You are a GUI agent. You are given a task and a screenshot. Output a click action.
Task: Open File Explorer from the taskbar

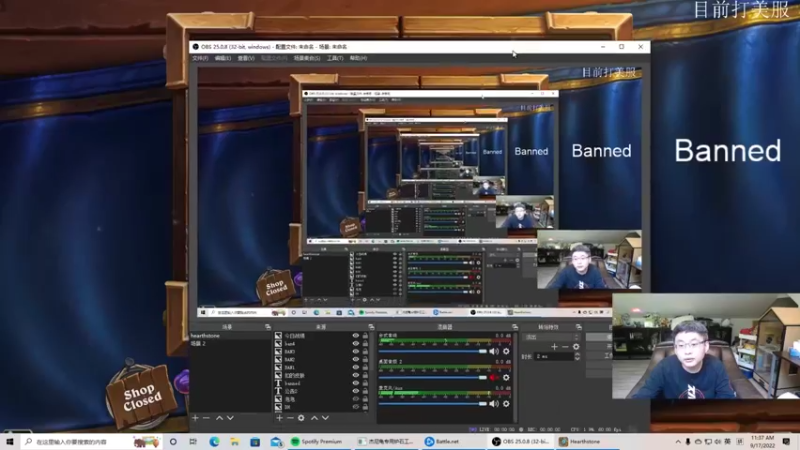coord(235,441)
